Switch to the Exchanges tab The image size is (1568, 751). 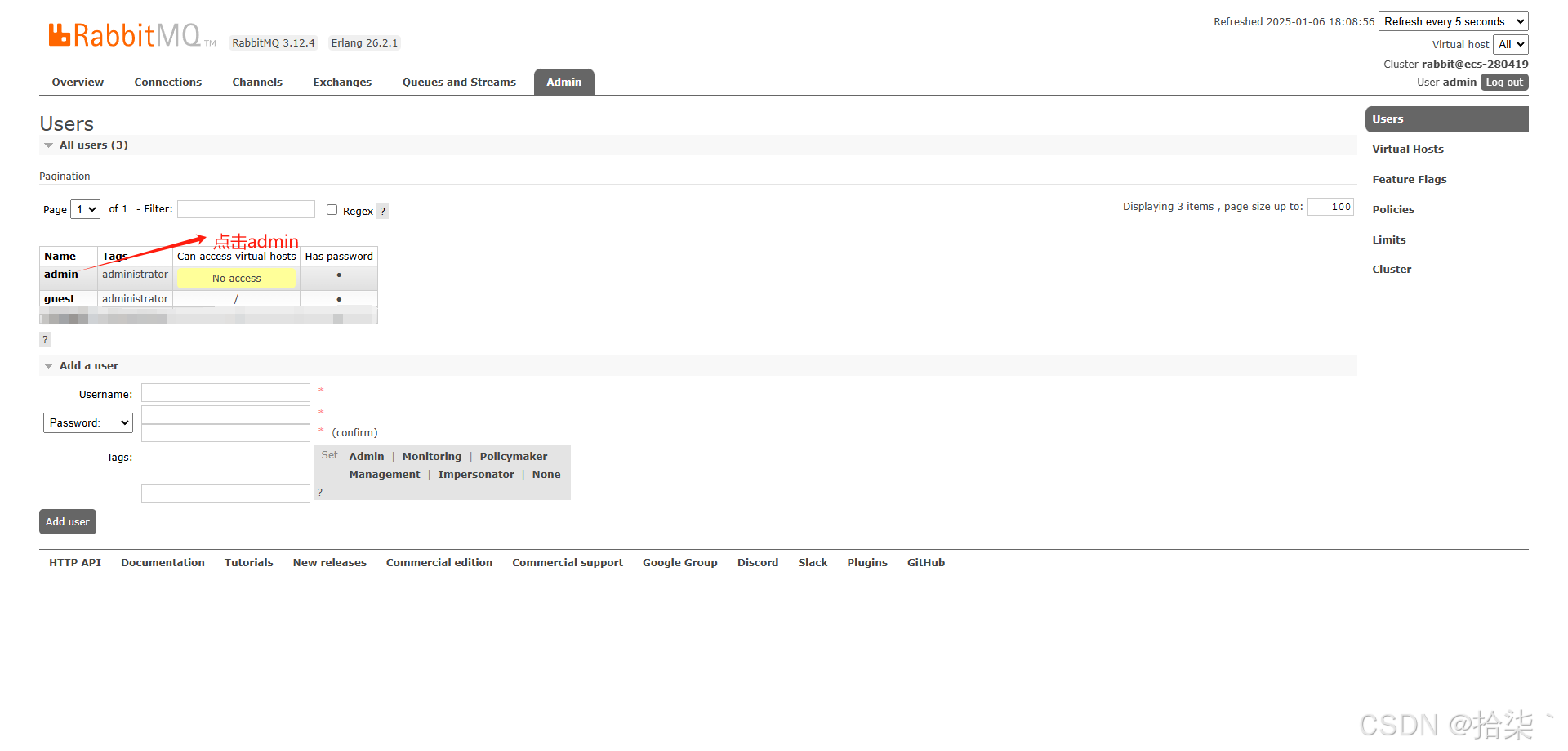tap(342, 82)
